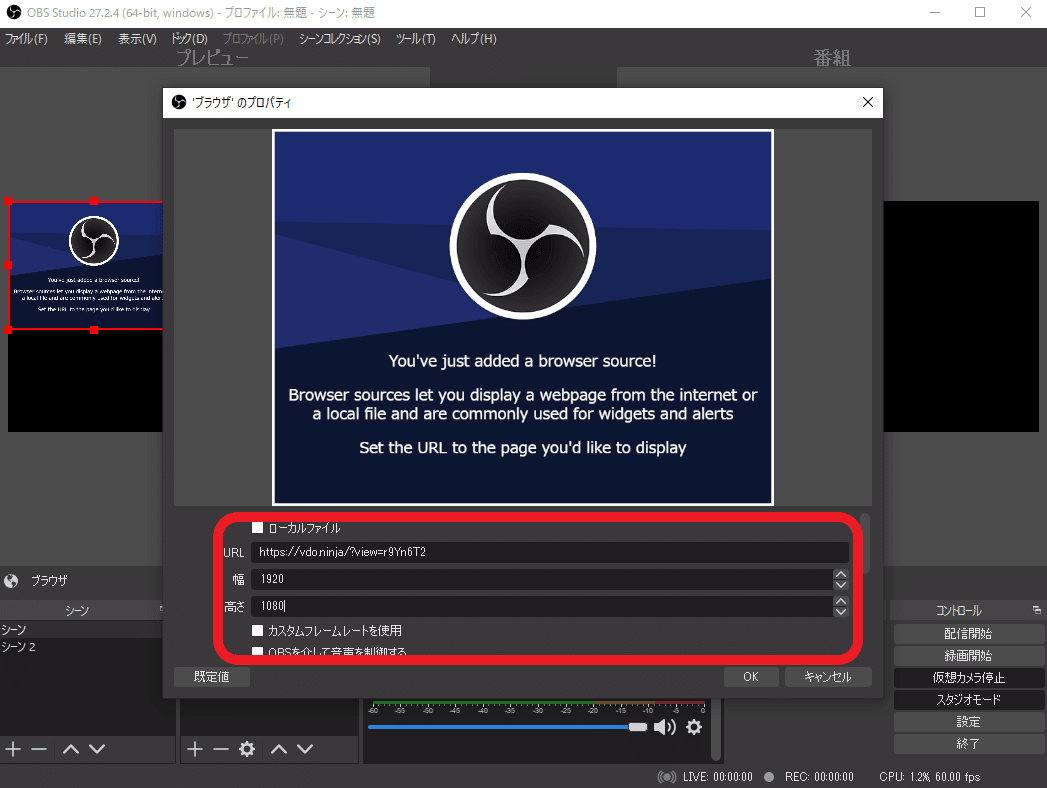
Task: Decrease the 高さ value with down arrow
Action: coord(841,612)
